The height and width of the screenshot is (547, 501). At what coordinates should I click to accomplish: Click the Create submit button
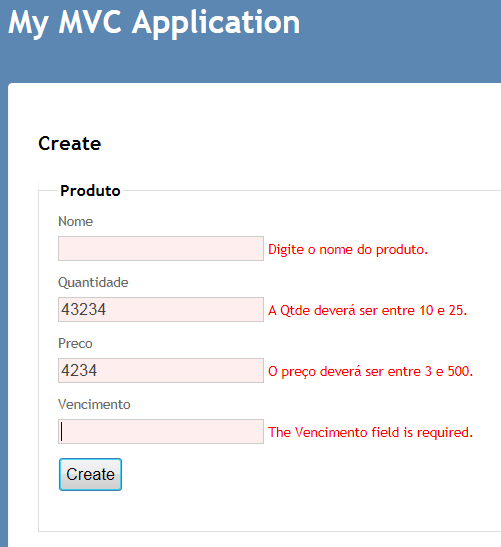pyautogui.click(x=90, y=474)
